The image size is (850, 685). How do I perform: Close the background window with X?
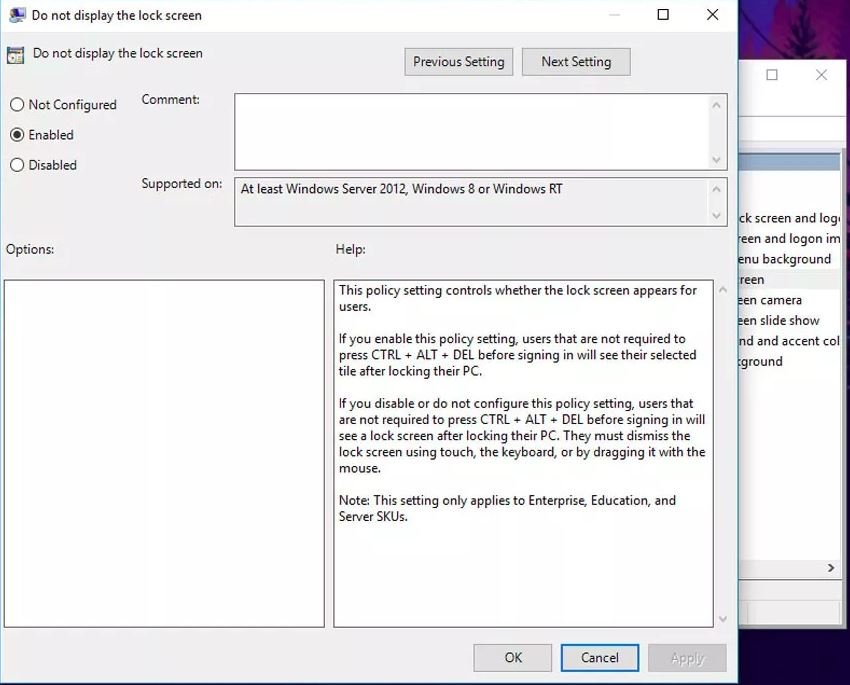[821, 75]
